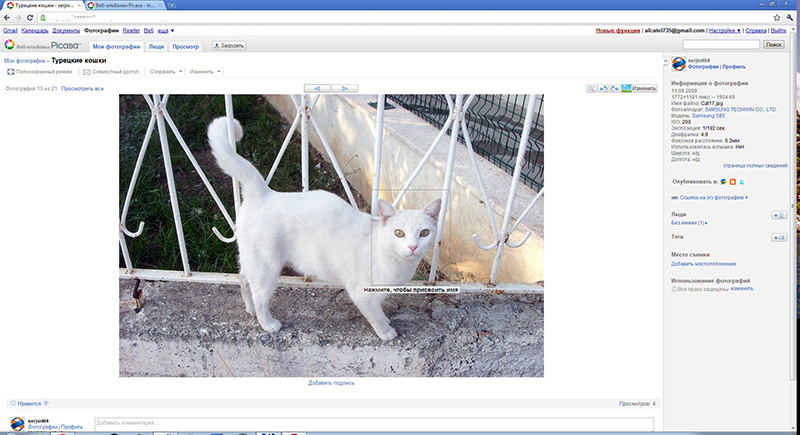Click the serjio404 avatar in the sidebar
Screen dimensions: 800x435
click(x=679, y=64)
